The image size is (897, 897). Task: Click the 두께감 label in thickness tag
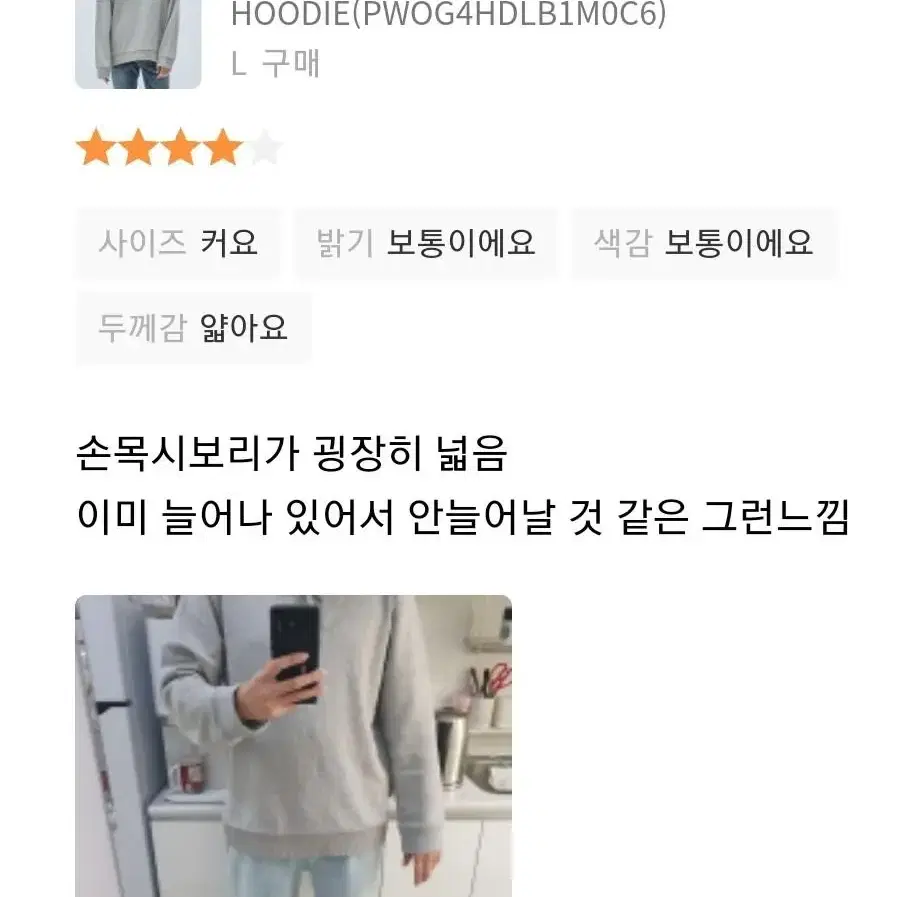tap(142, 328)
